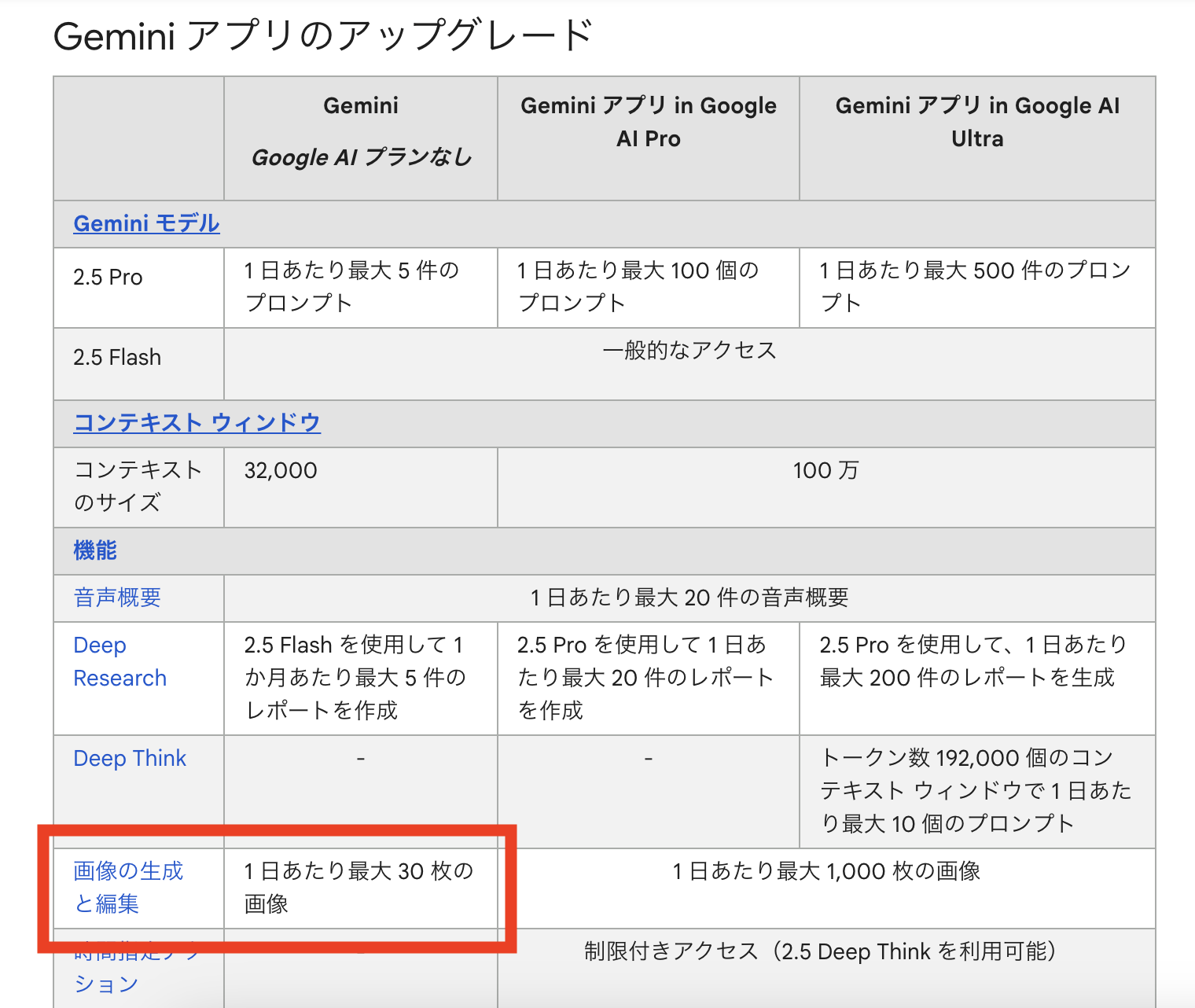Click the Gemini アプリ in Google AI Pro header

coord(649,122)
